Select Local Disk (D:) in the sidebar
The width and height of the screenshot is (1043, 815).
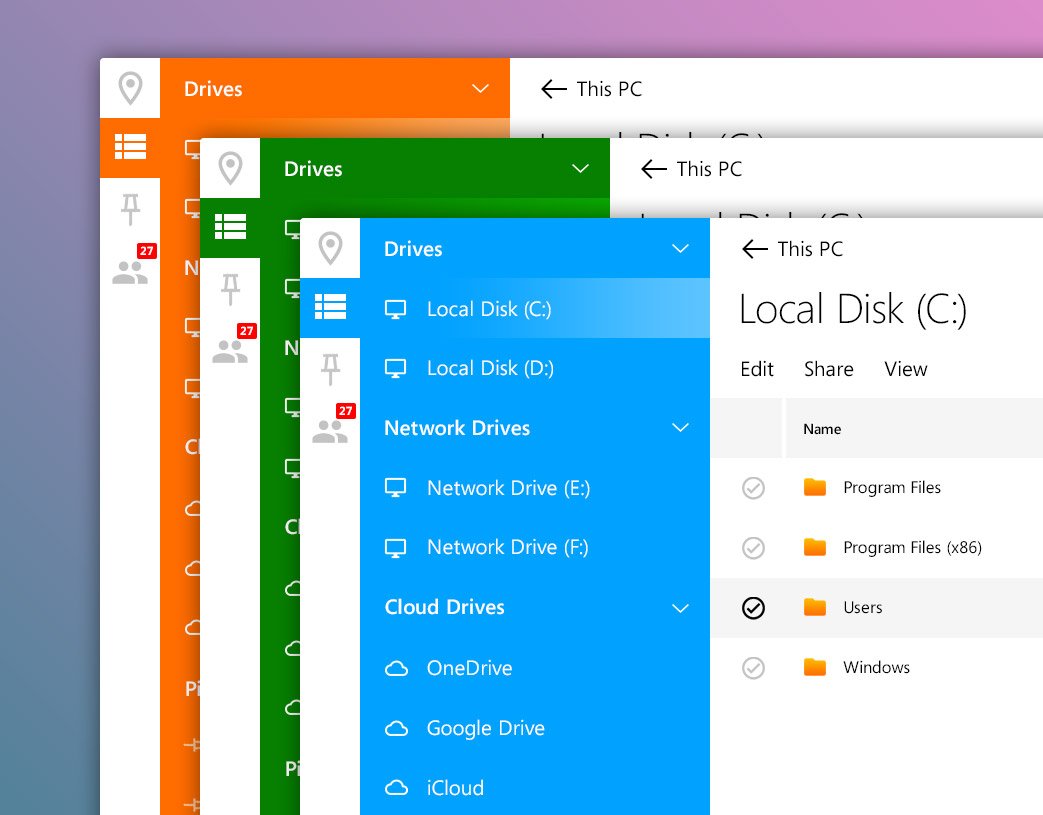point(535,368)
